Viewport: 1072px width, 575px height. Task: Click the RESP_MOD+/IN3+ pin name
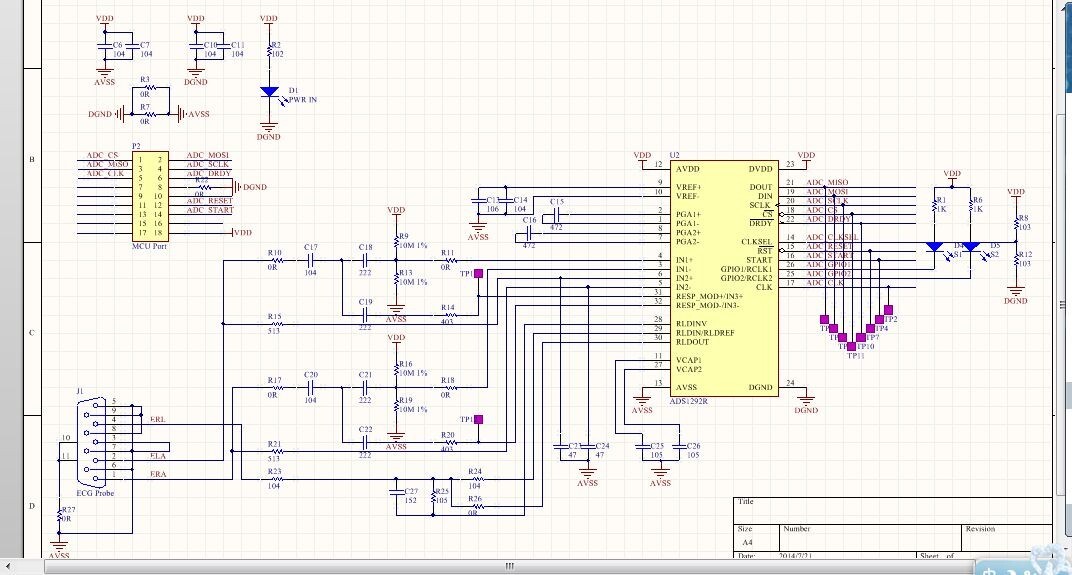click(x=709, y=297)
